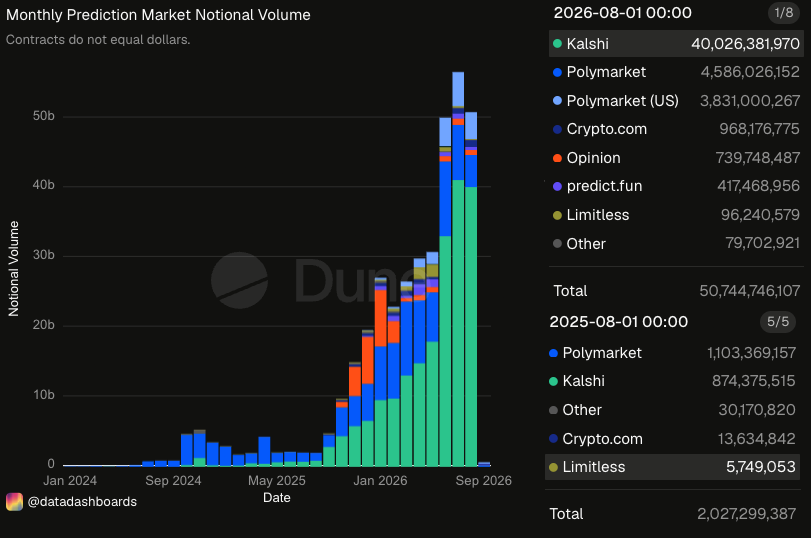Select the predict.fun legend row
This screenshot has width=811, height=538.
(676, 186)
